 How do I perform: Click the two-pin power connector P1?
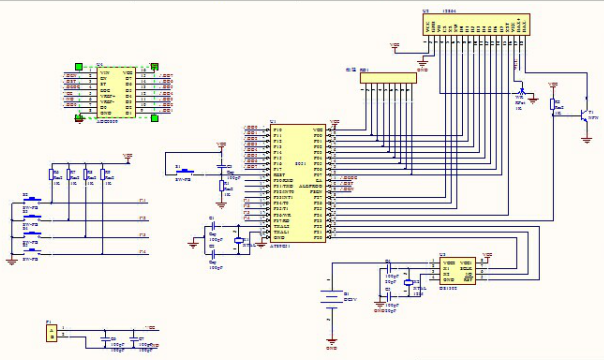pos(52,333)
